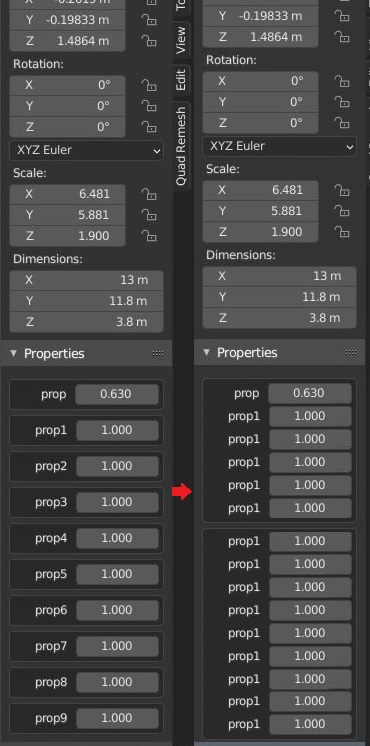Click prop 0.630 slider in left panel

117,394
